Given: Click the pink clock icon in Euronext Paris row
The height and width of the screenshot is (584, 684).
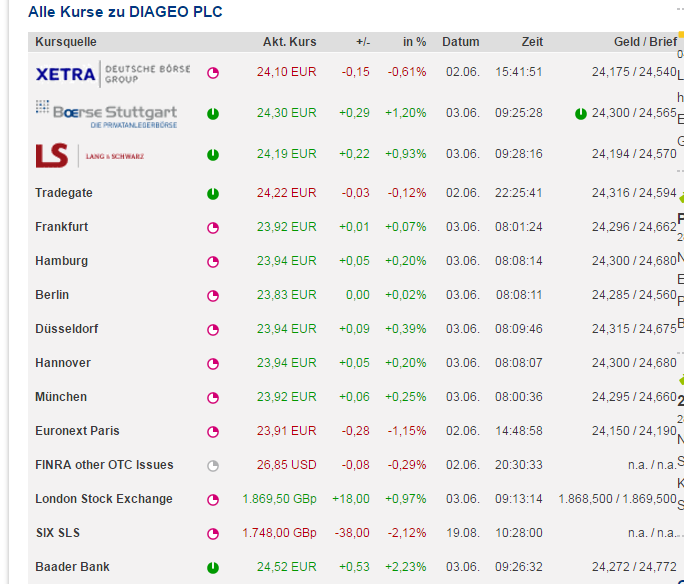Looking at the screenshot, I should [213, 432].
